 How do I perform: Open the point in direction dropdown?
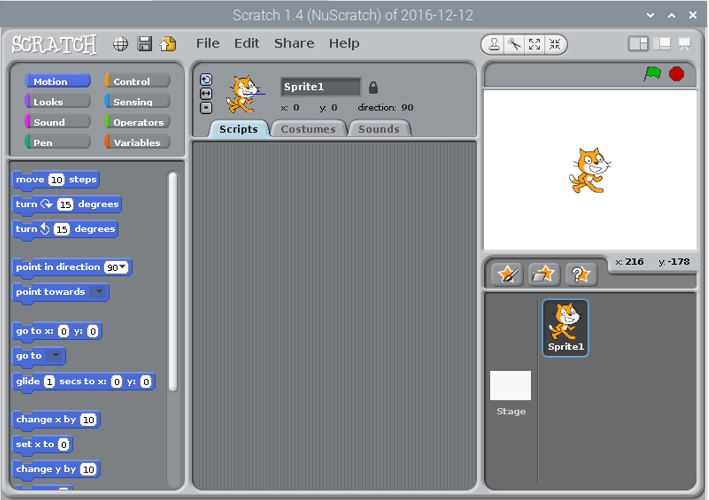pyautogui.click(x=124, y=268)
